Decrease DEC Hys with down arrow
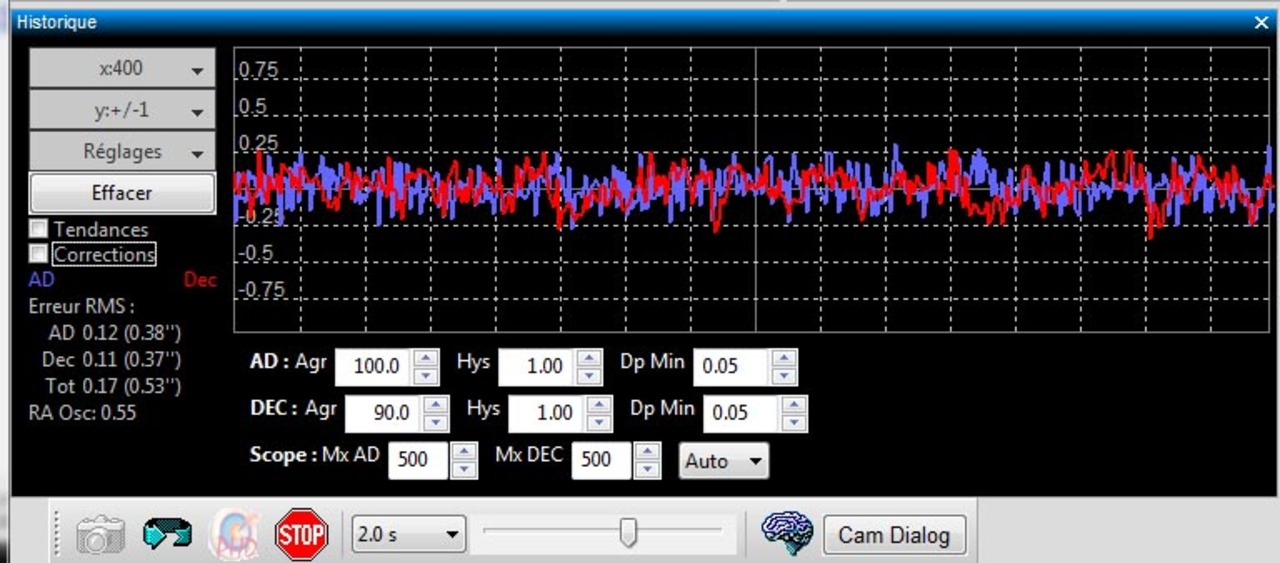The image size is (1280, 563). pyautogui.click(x=600, y=423)
